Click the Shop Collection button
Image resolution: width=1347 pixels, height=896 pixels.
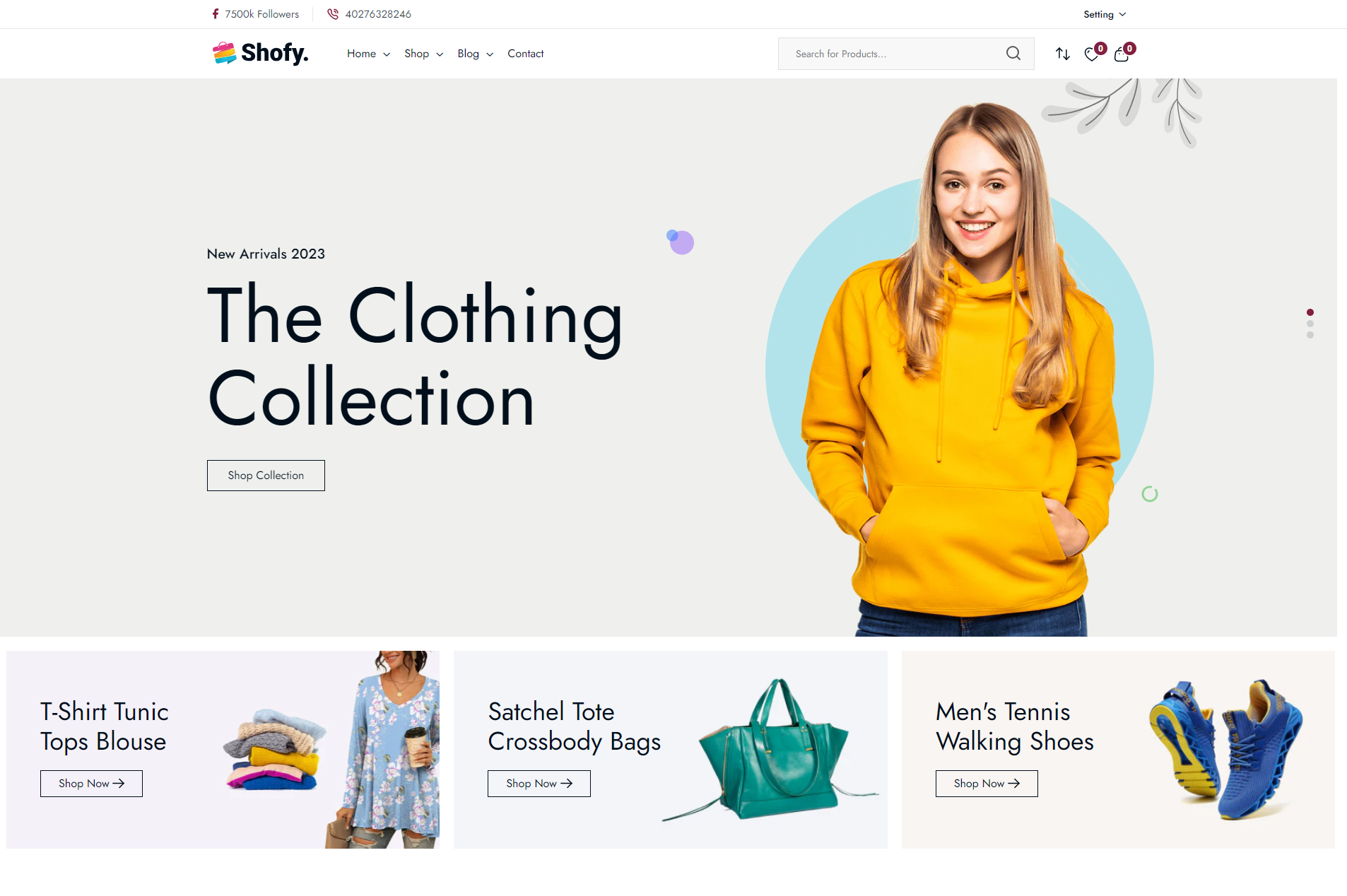coord(266,476)
